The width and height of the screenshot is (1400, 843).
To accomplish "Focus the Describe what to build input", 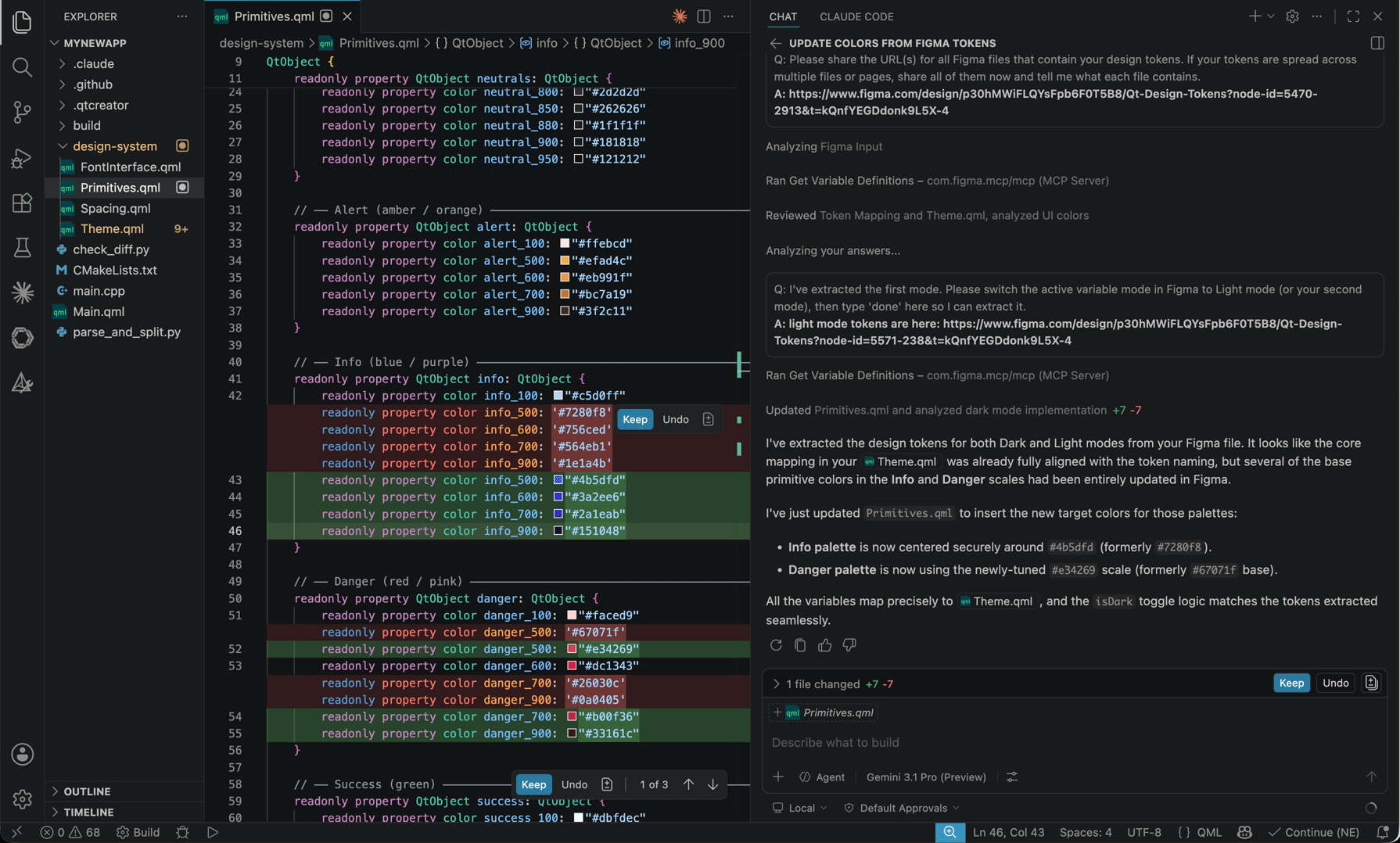I will click(1073, 742).
